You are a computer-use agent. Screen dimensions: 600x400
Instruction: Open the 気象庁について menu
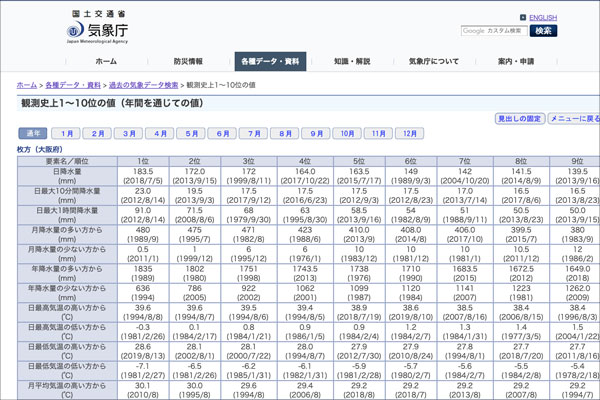pyautogui.click(x=434, y=61)
